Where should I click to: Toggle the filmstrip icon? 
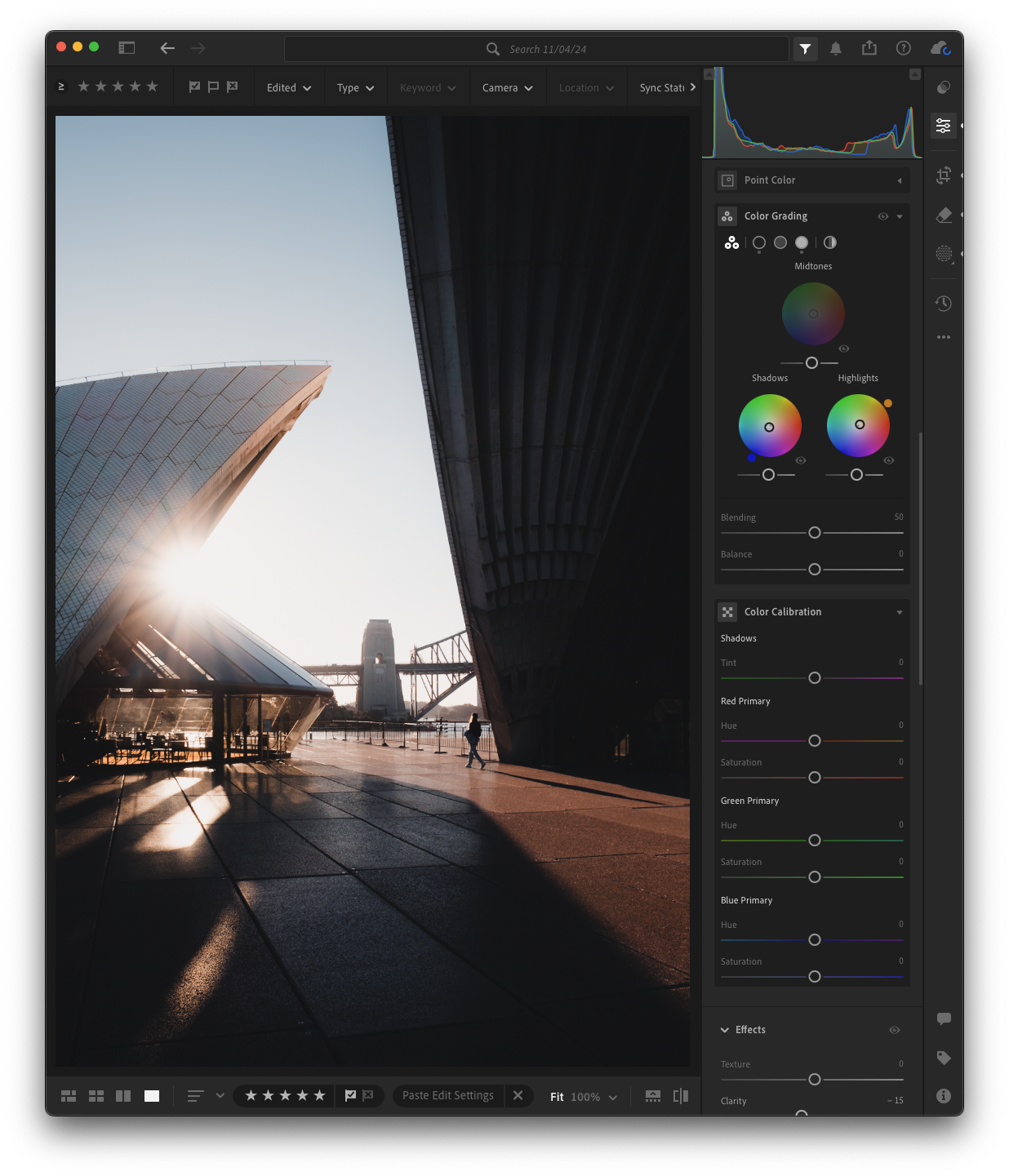[x=653, y=1096]
